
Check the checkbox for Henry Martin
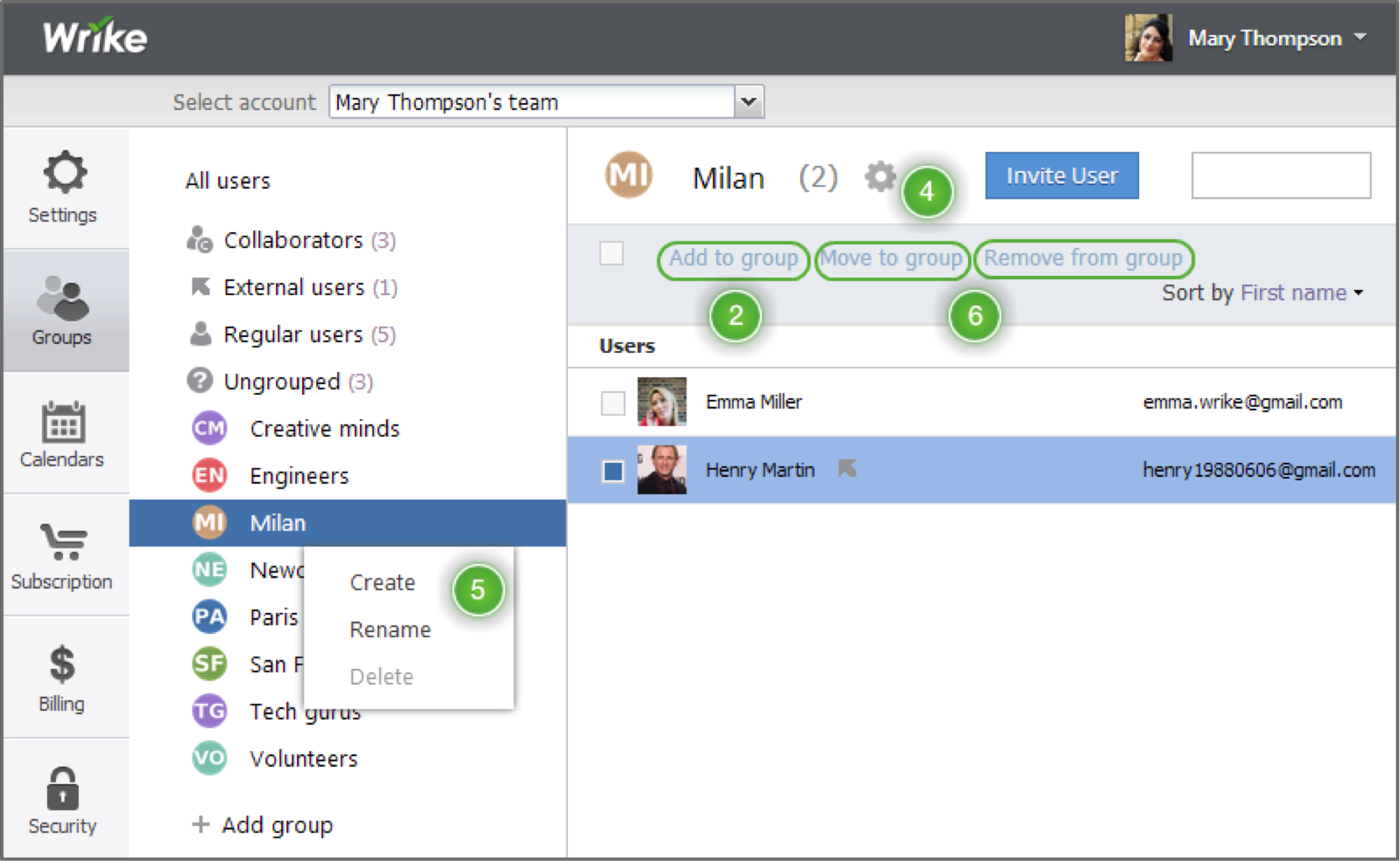[x=612, y=470]
